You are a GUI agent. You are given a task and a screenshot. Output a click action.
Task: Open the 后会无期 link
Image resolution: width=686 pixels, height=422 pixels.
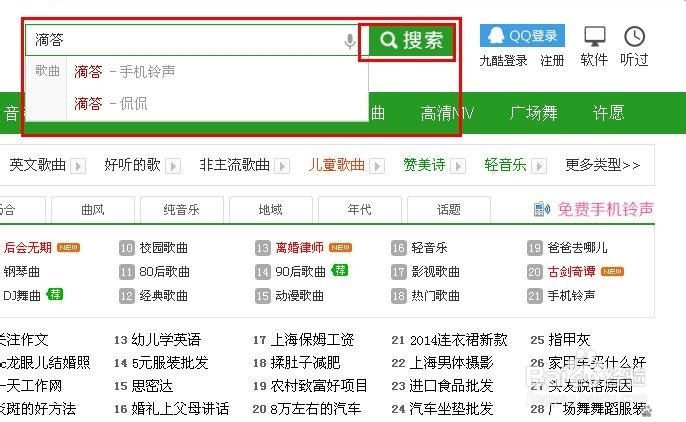click(x=28, y=248)
